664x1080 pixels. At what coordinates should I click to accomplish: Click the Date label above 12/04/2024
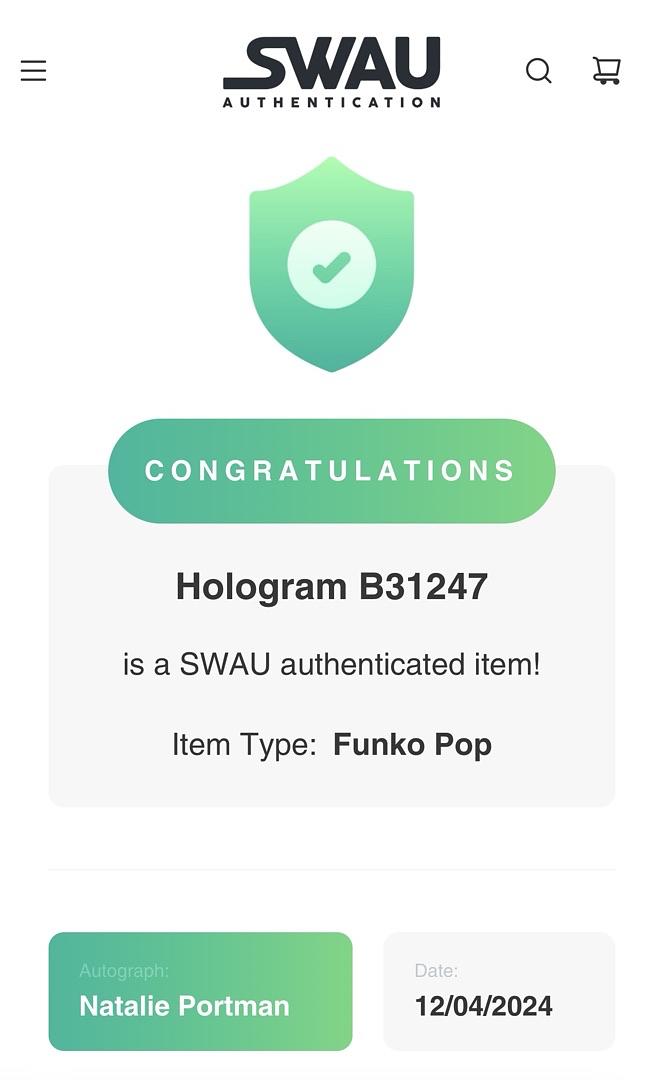(436, 970)
